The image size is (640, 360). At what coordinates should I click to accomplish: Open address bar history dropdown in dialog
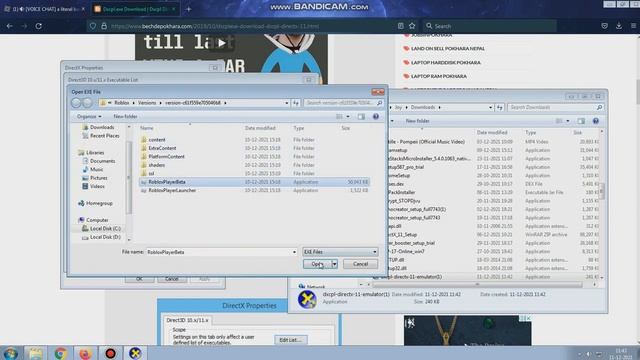287,103
